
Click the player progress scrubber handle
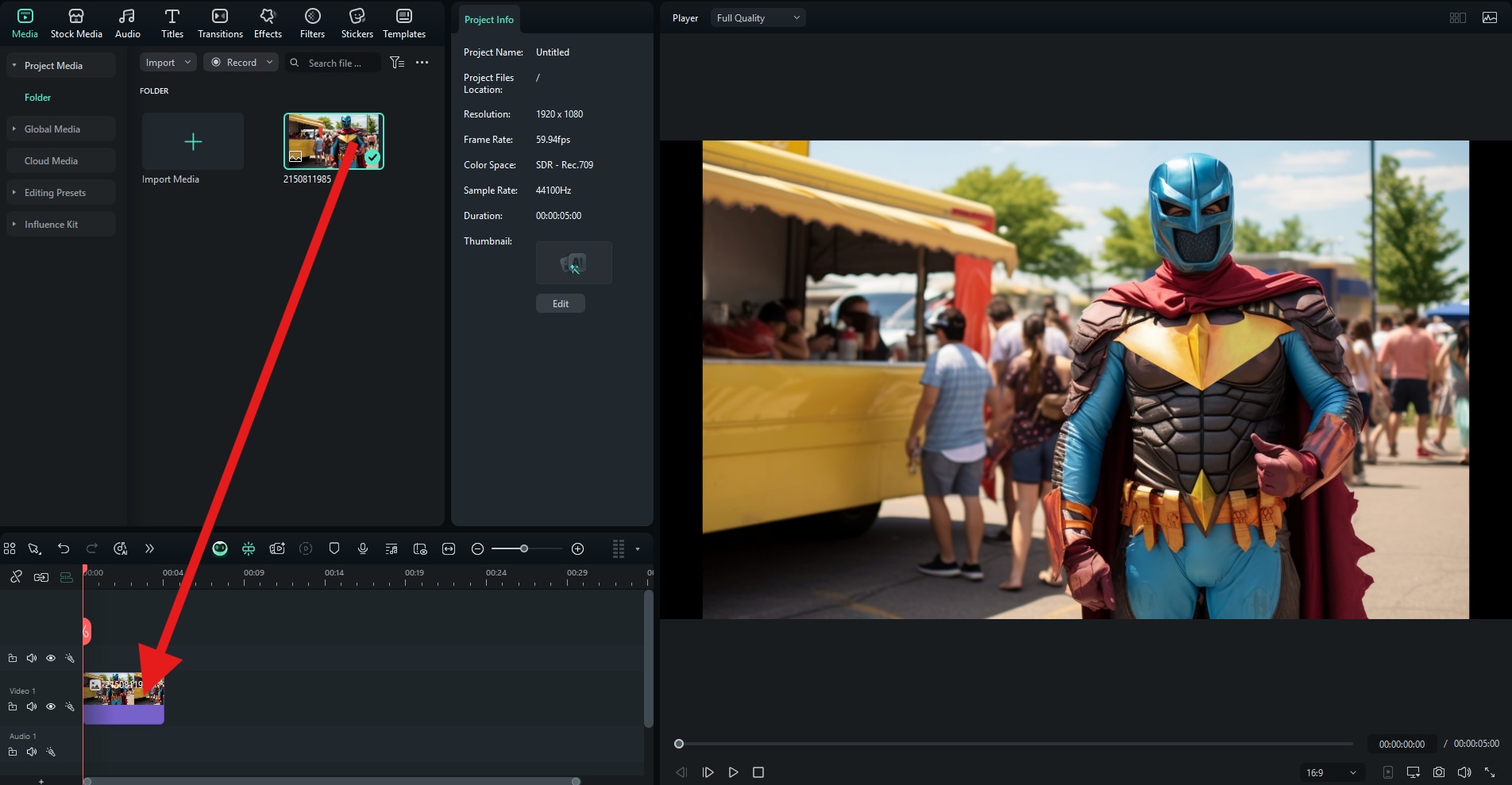pyautogui.click(x=679, y=744)
